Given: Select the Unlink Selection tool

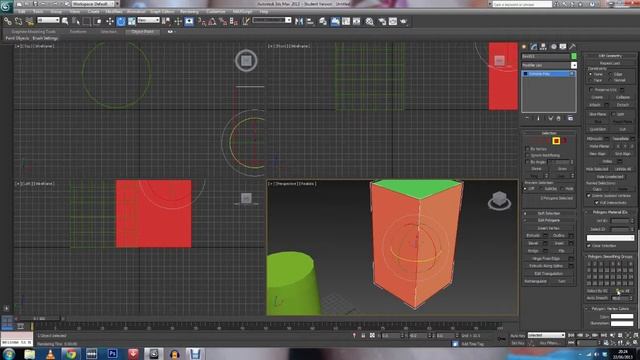Looking at the screenshot, I should point(19,21).
